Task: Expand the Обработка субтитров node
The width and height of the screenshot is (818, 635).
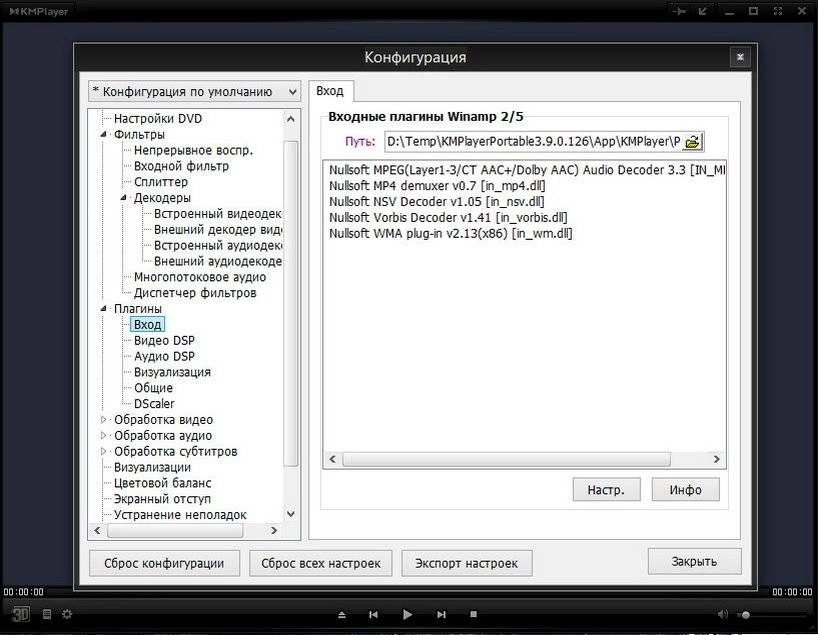Action: [x=103, y=451]
